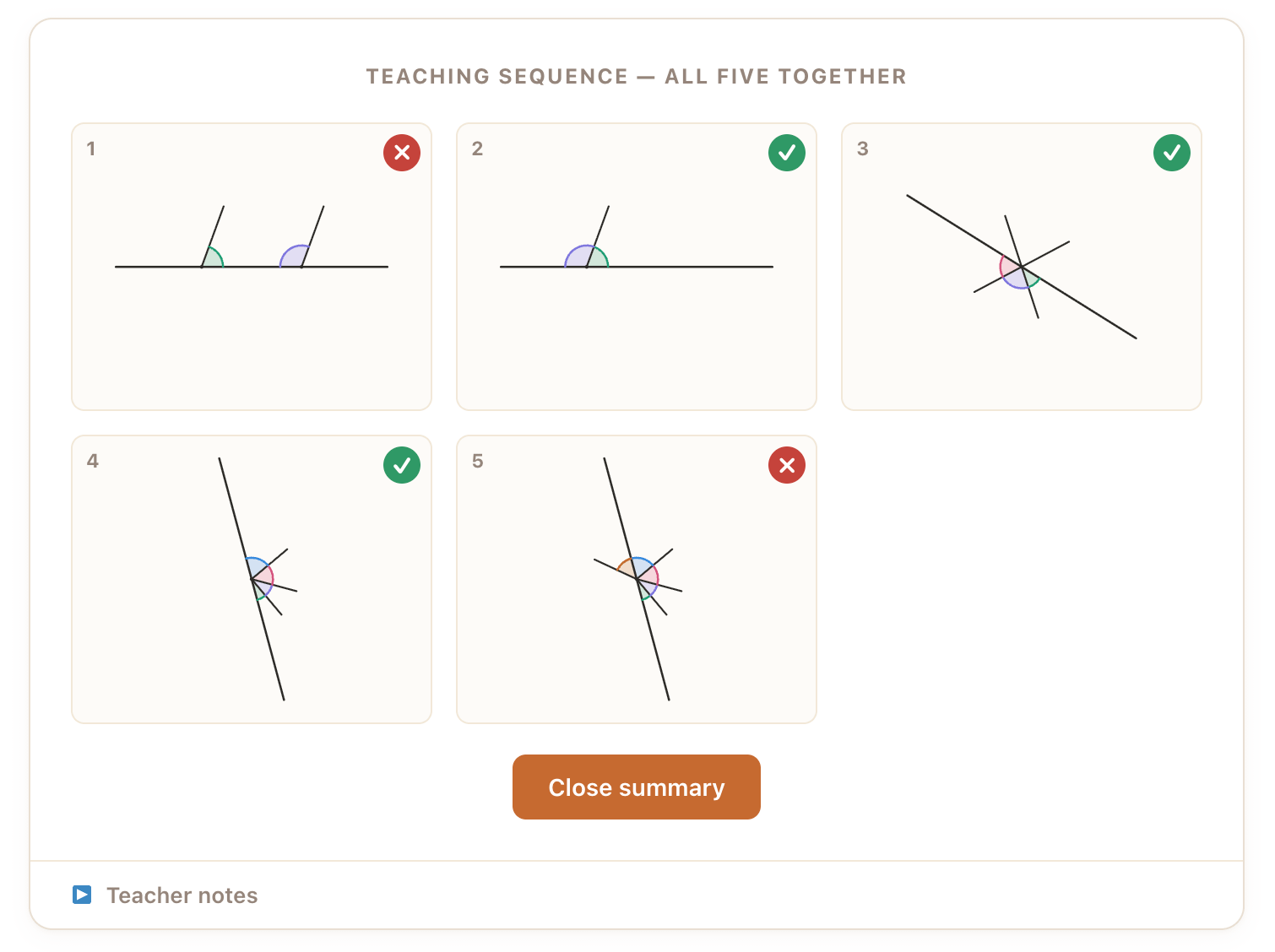Image resolution: width=1275 pixels, height=952 pixels.
Task: Click the blue angle in card 4
Action: click(257, 566)
